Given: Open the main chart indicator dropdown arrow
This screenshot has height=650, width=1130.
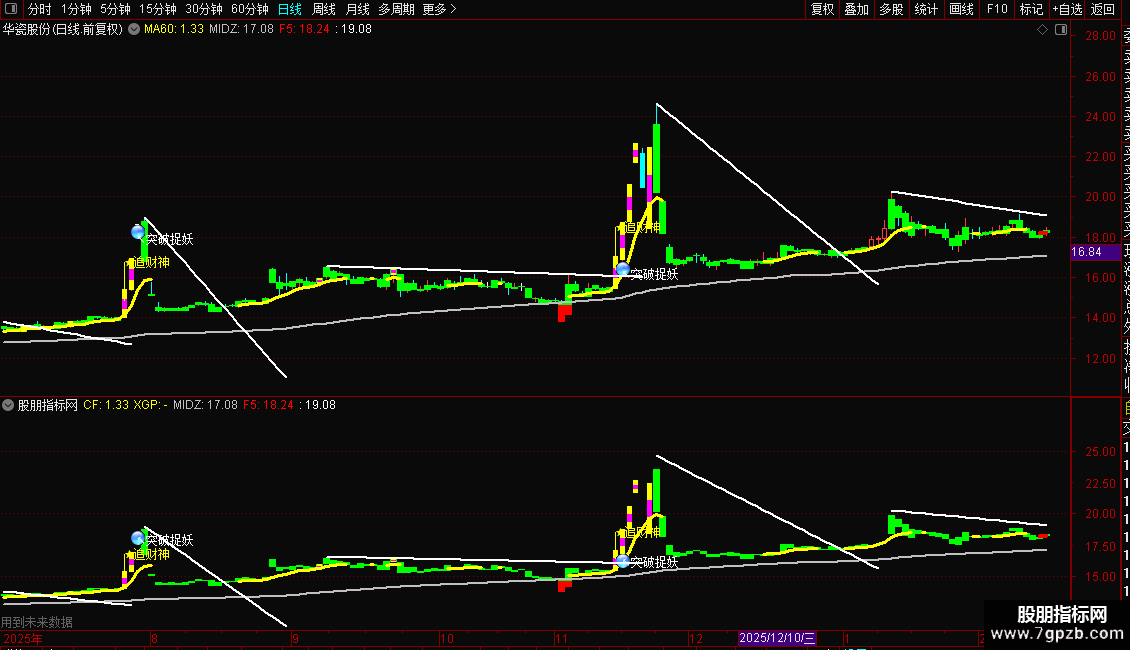Looking at the screenshot, I should [134, 30].
